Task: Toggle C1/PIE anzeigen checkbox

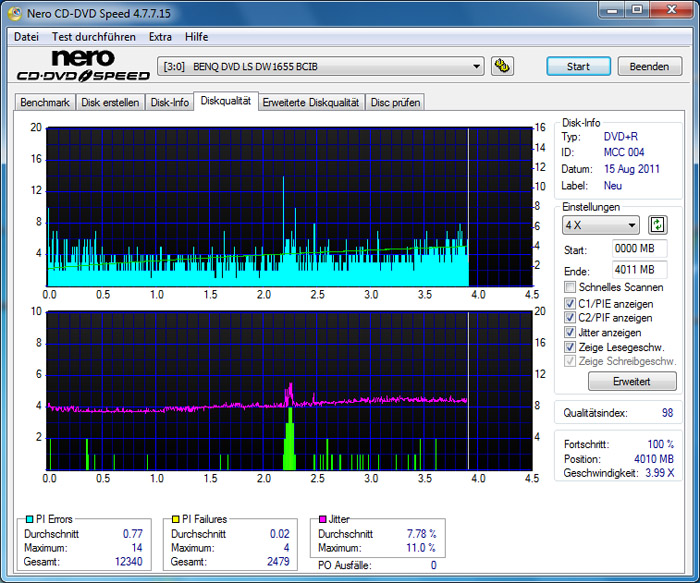Action: point(570,304)
